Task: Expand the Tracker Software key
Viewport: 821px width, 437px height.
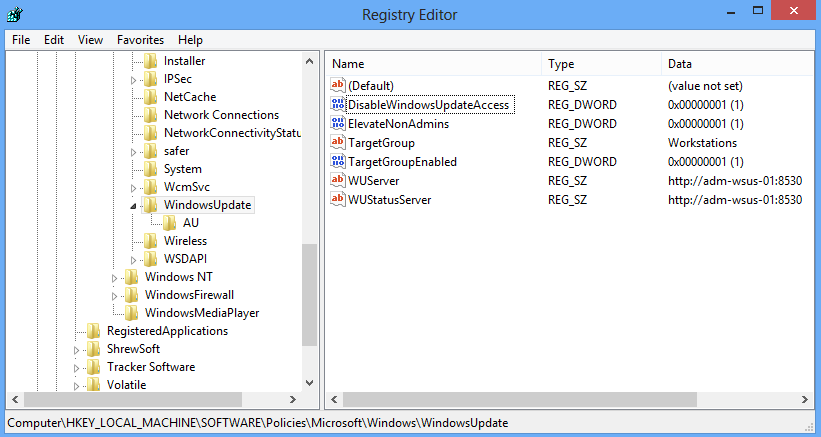Action: (x=76, y=368)
